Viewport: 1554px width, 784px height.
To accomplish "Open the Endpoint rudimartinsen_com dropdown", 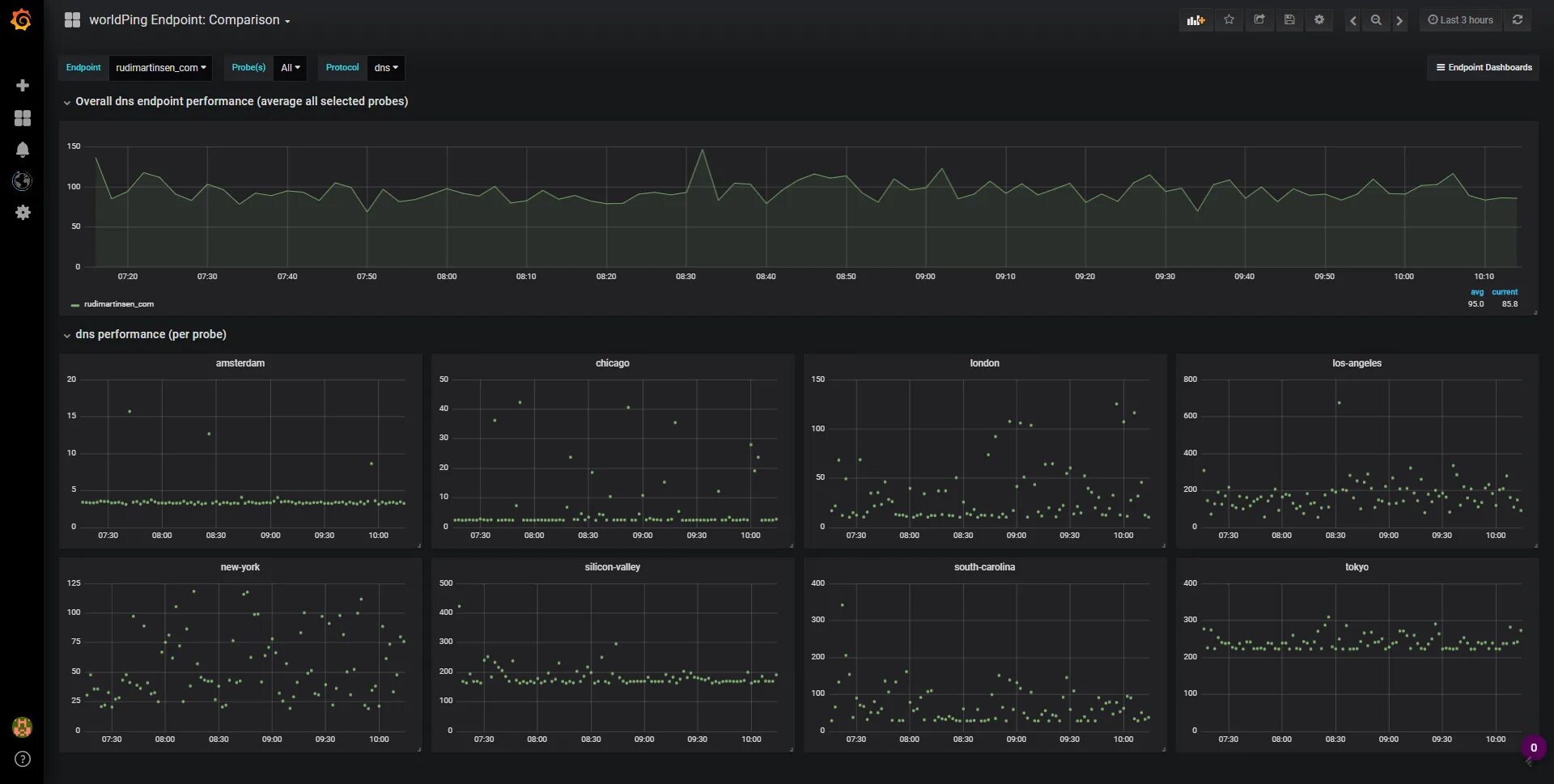I will 160,68.
